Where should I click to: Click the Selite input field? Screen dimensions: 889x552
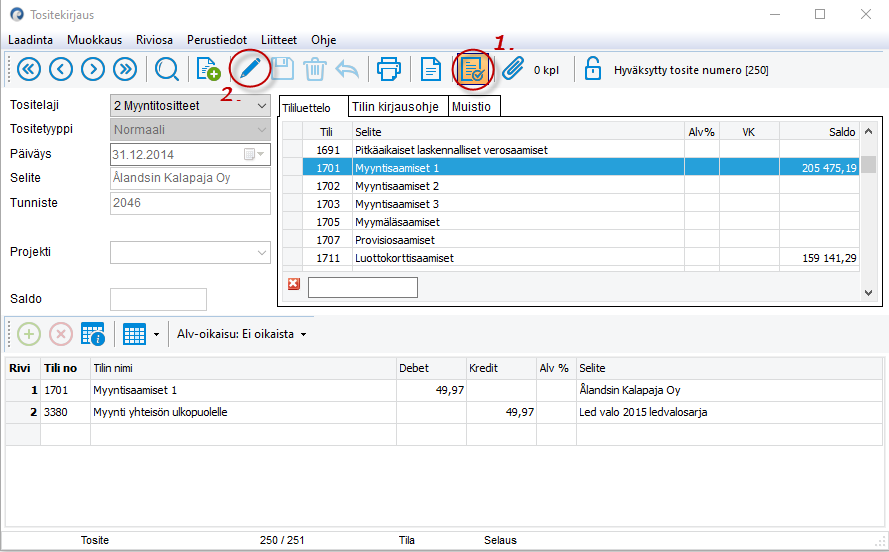(190, 178)
